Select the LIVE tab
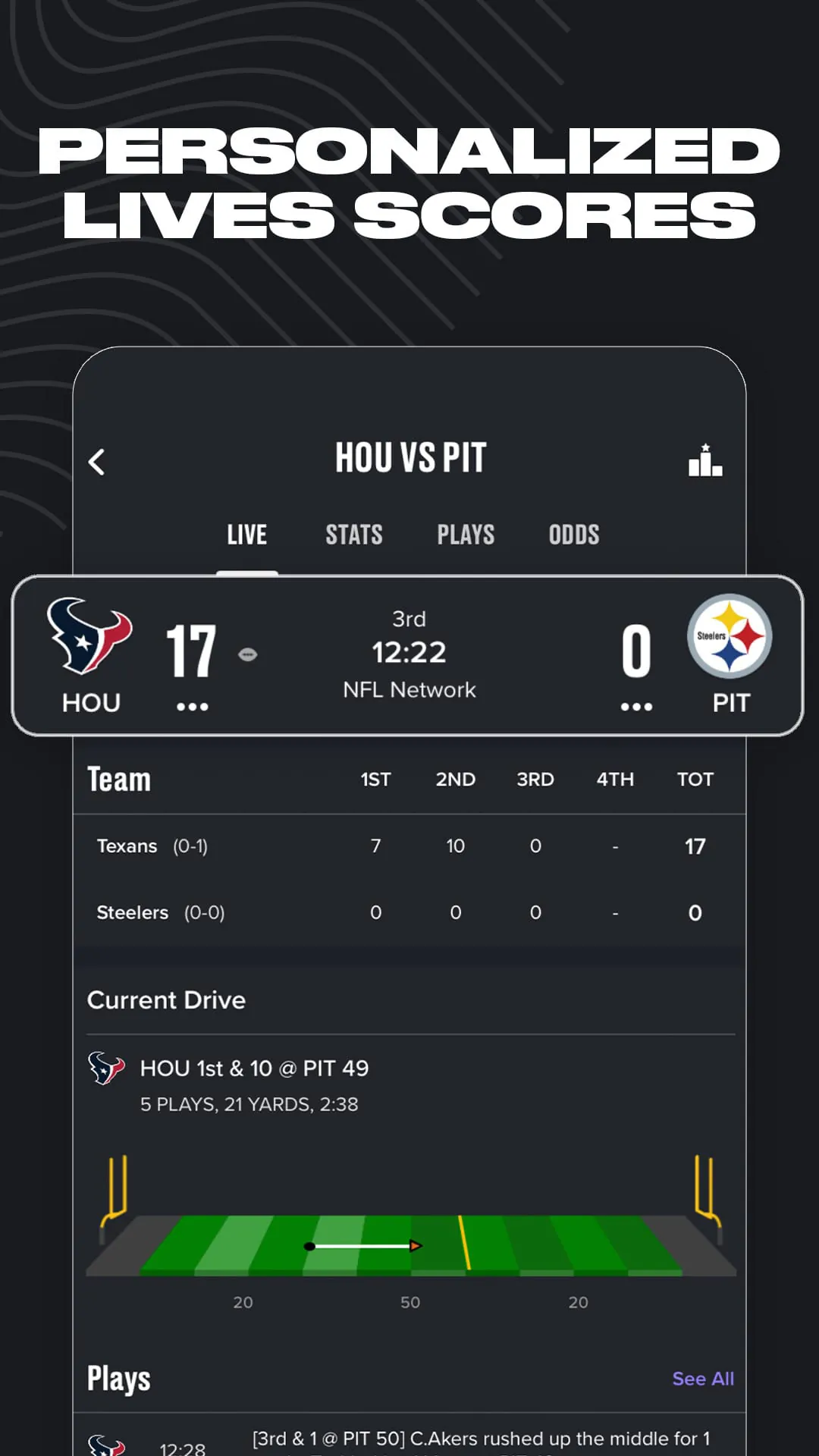Viewport: 819px width, 1456px height. [x=246, y=534]
